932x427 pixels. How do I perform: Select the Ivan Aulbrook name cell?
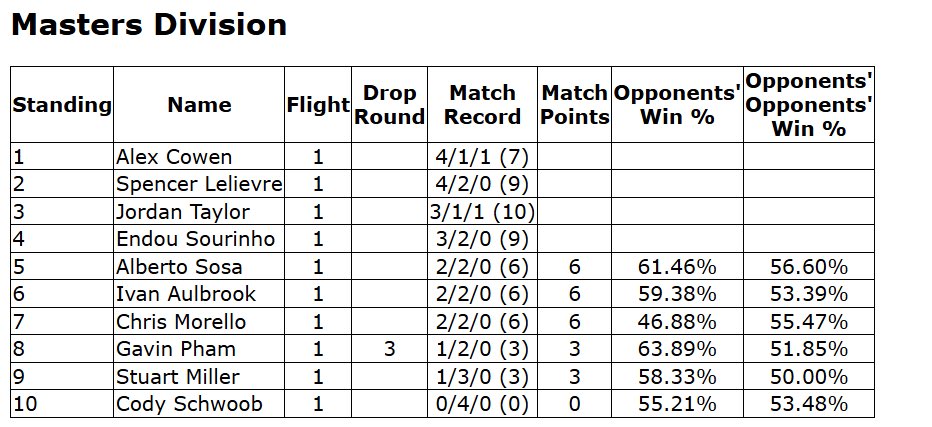(199, 294)
